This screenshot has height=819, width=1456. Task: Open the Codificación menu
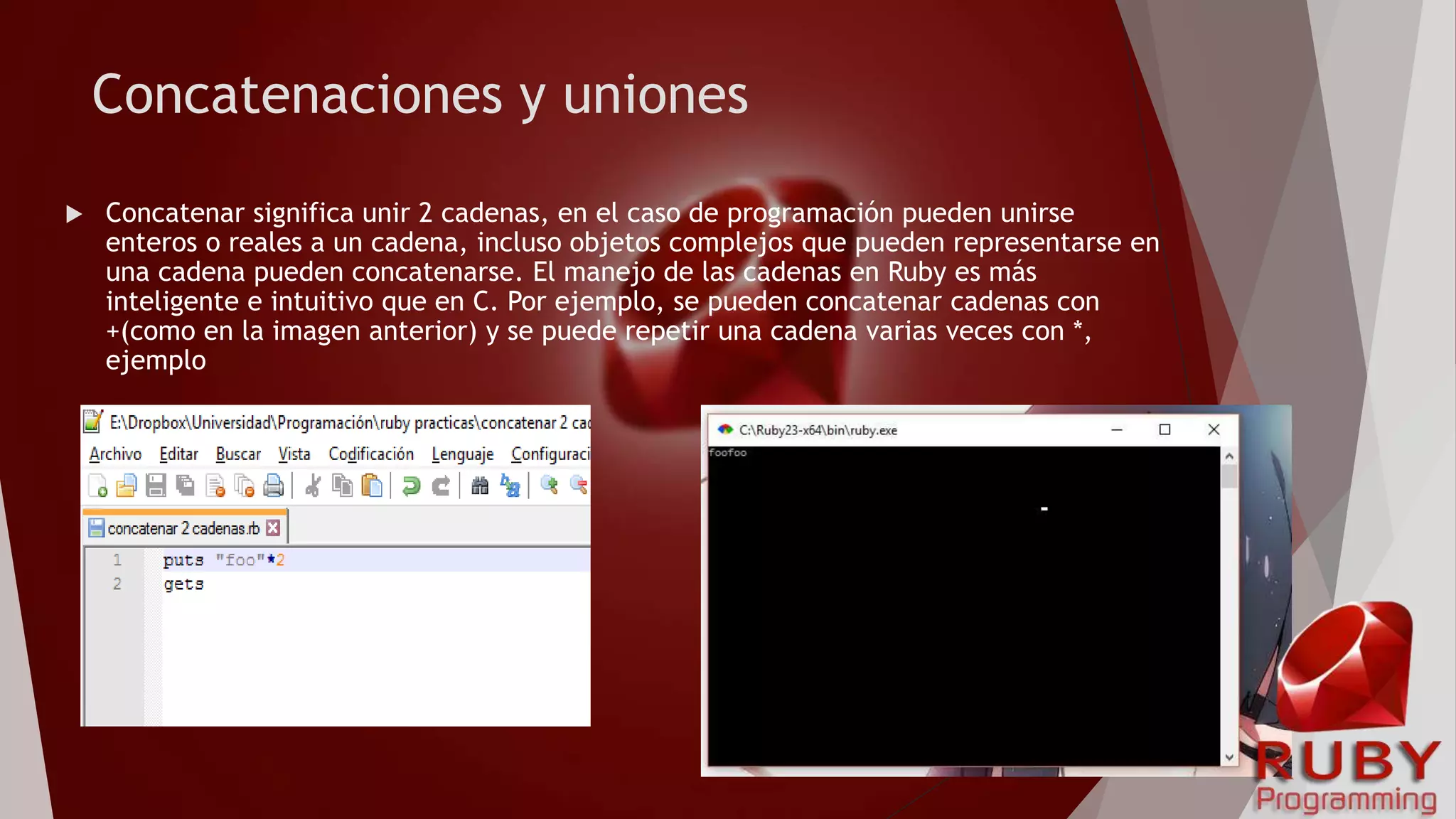(x=371, y=454)
